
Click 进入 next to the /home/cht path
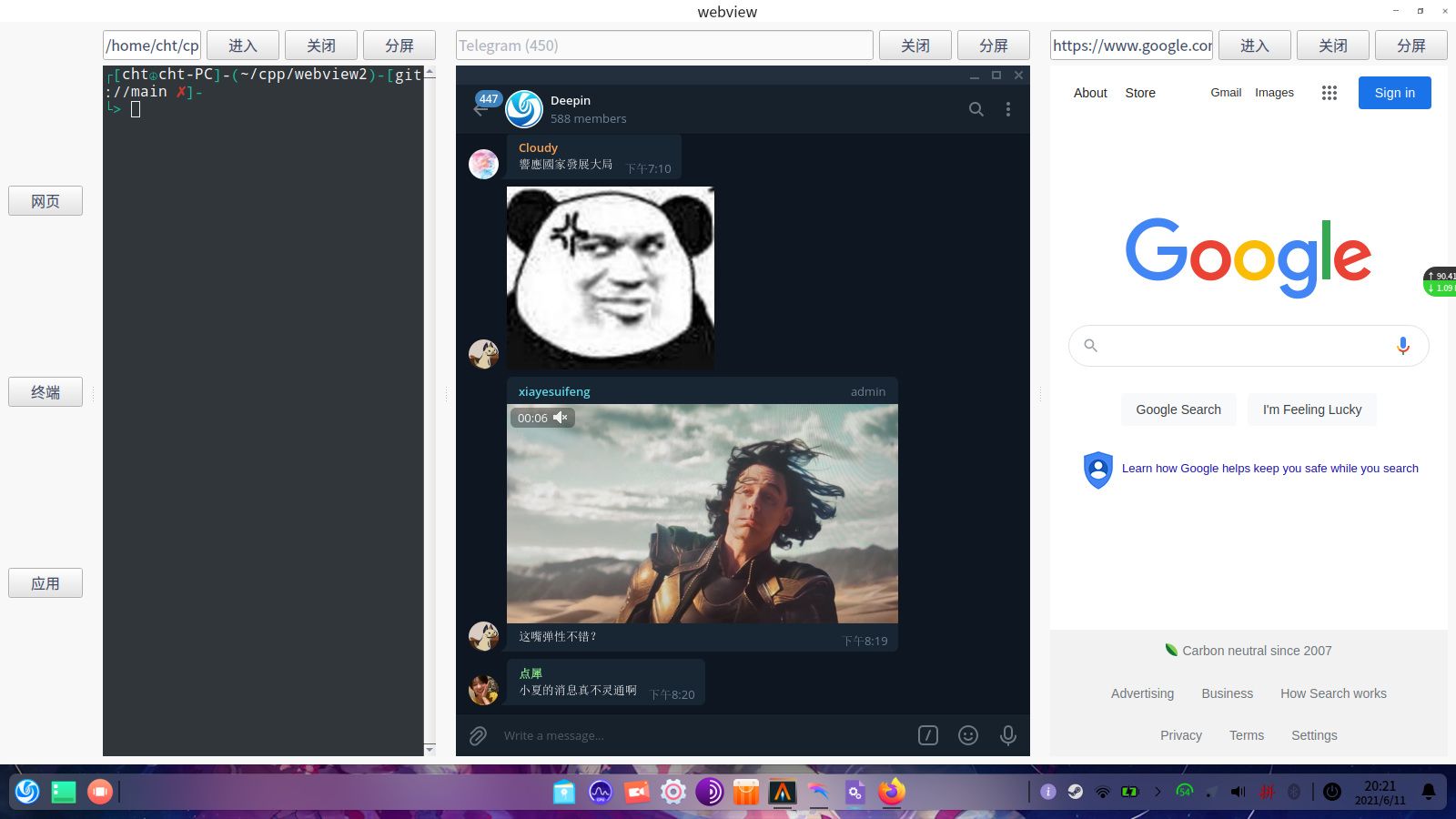point(243,45)
